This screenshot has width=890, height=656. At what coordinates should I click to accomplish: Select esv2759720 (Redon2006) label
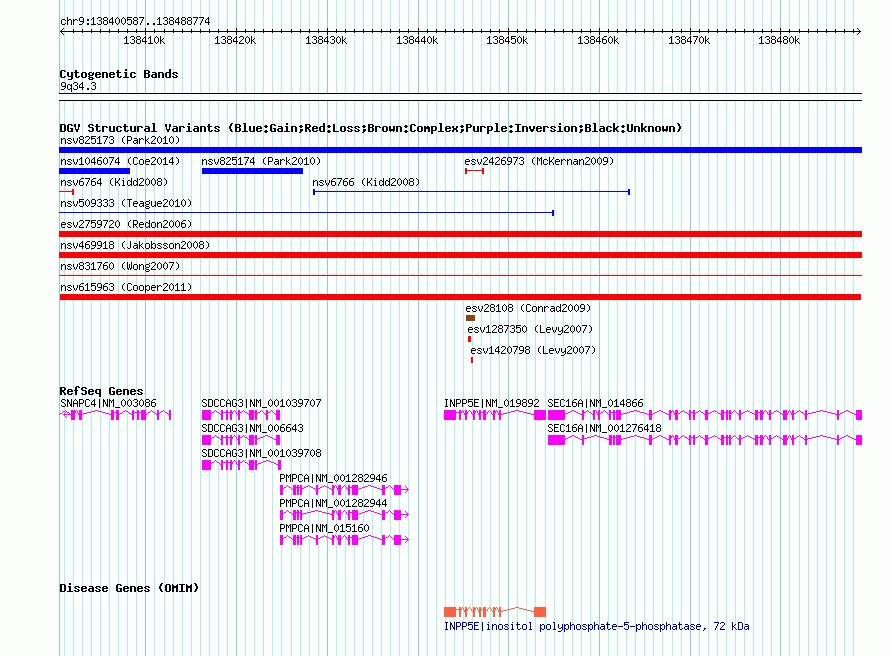click(126, 224)
